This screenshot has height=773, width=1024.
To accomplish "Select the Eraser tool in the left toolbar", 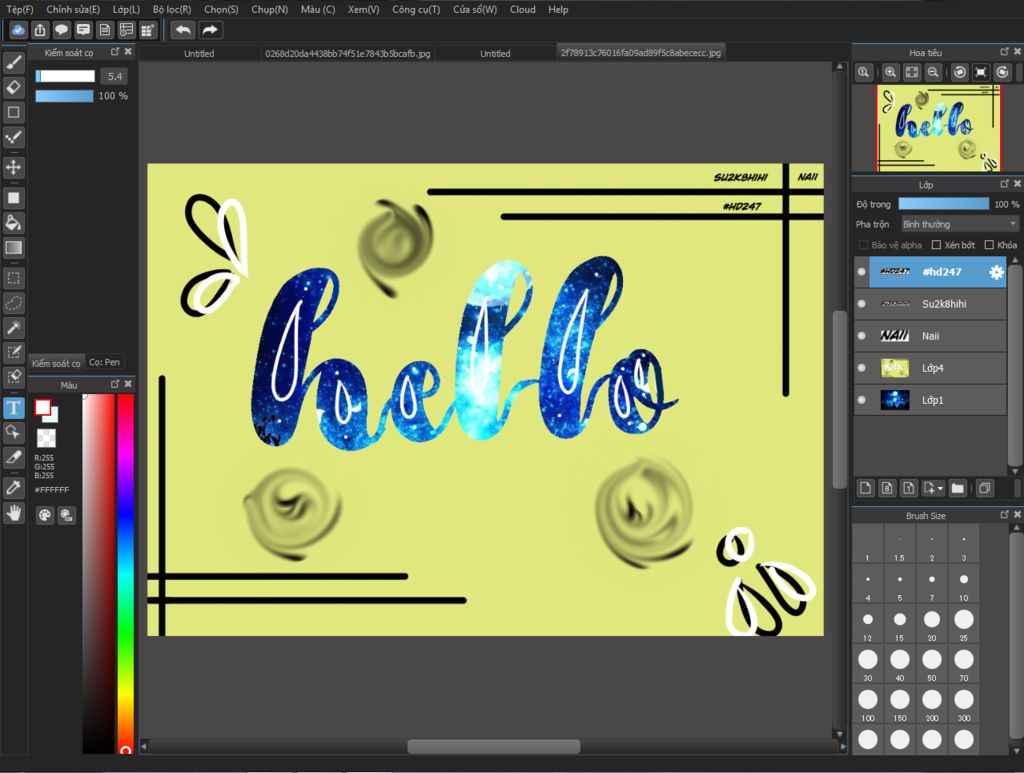I will click(x=14, y=87).
